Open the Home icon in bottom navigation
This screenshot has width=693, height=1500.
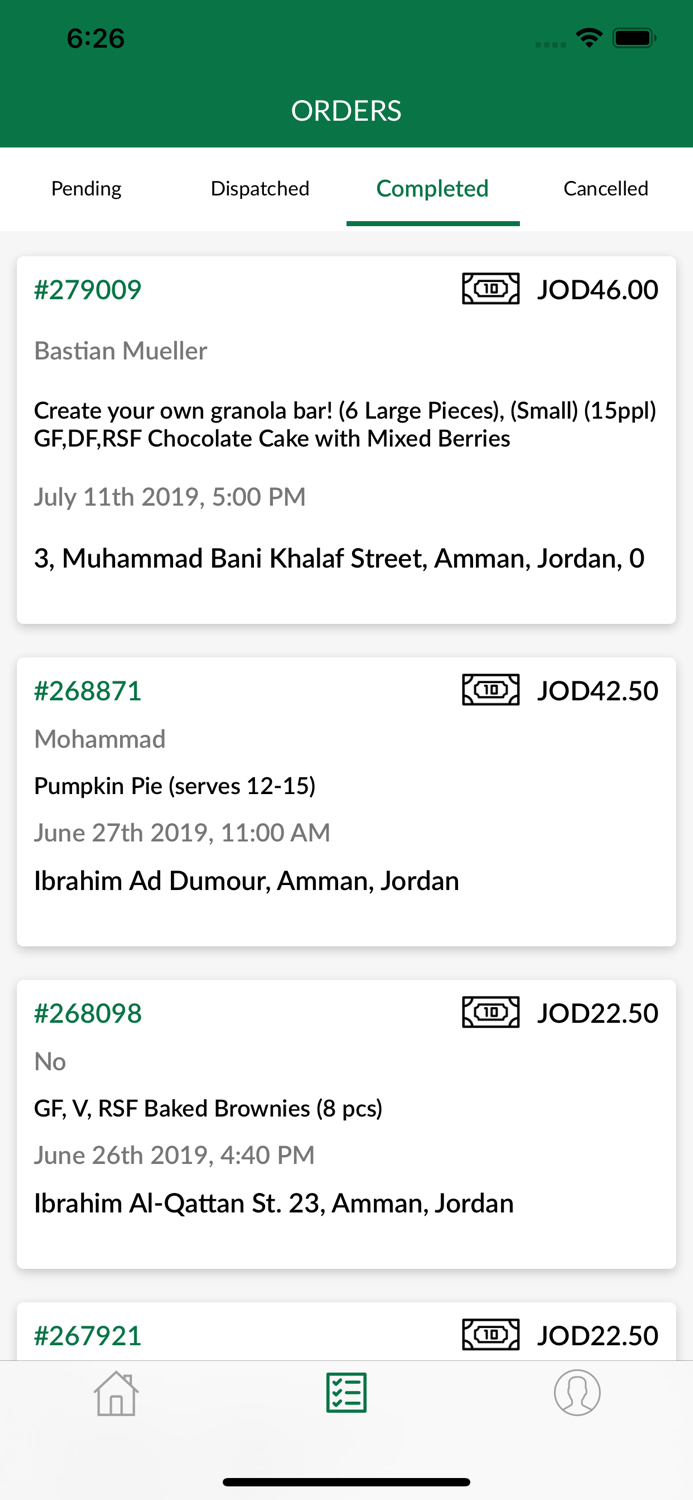116,1392
